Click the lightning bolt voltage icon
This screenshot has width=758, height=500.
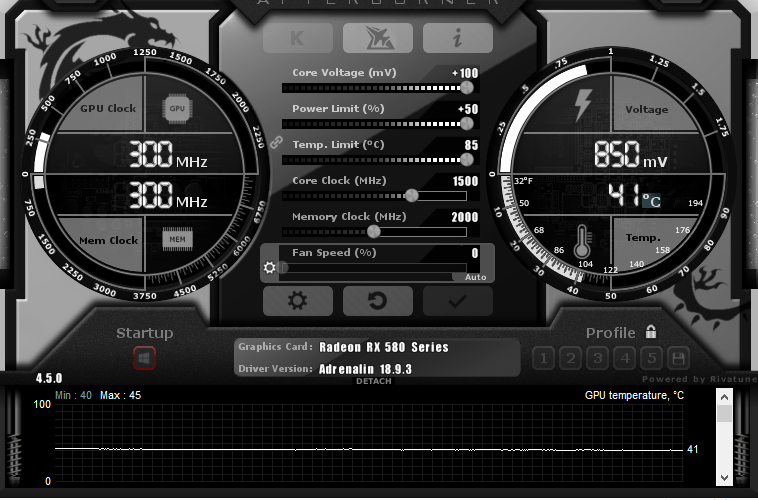[x=583, y=105]
